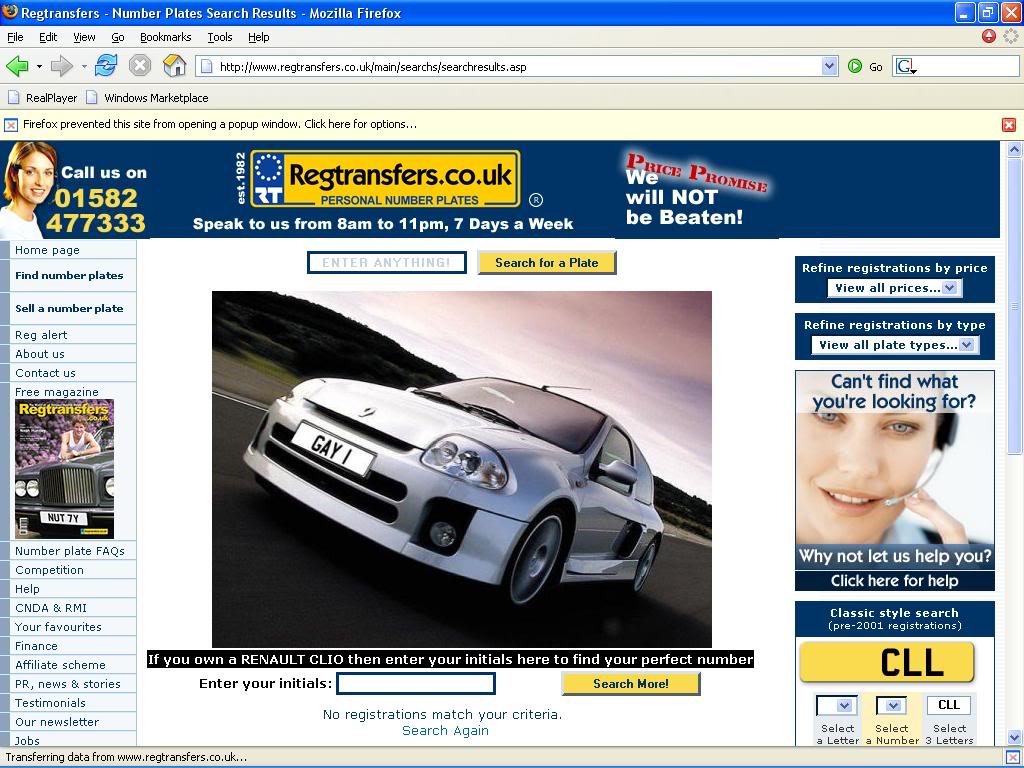
Task: Click the 'Search Again' link
Action: tap(445, 731)
